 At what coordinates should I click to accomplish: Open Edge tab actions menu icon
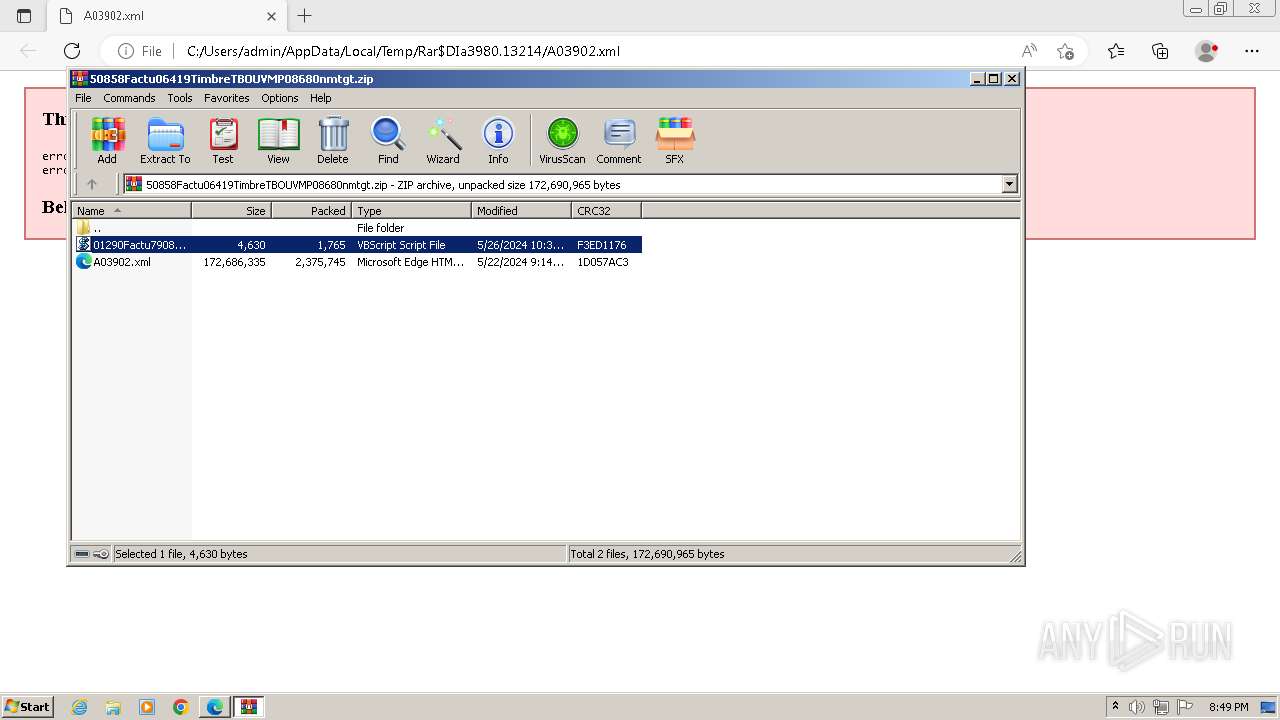24,16
